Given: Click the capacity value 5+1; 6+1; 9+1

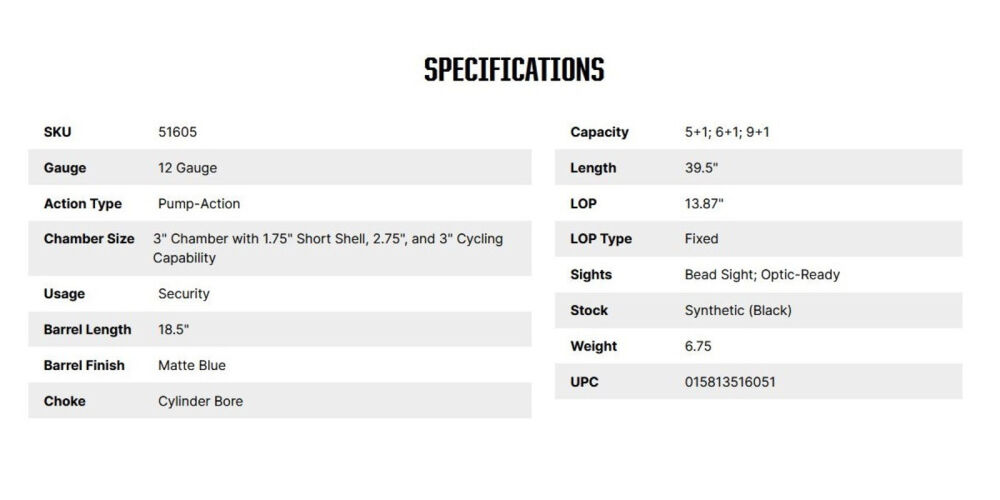Looking at the screenshot, I should [x=727, y=132].
